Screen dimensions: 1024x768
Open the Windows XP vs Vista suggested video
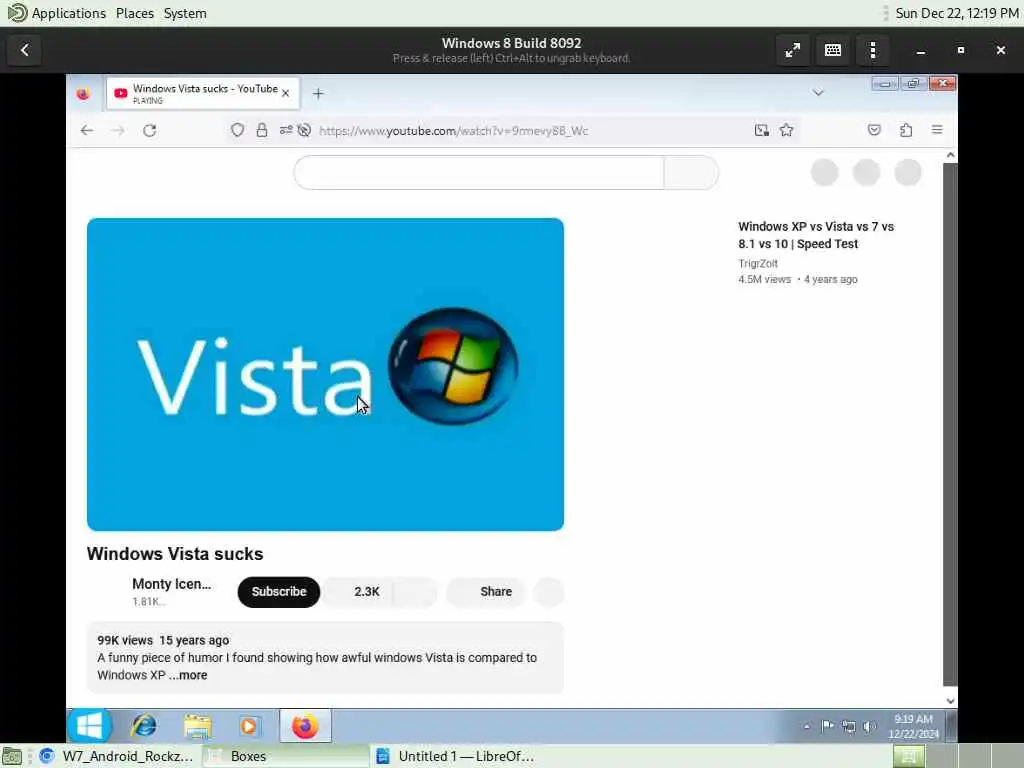click(x=816, y=235)
